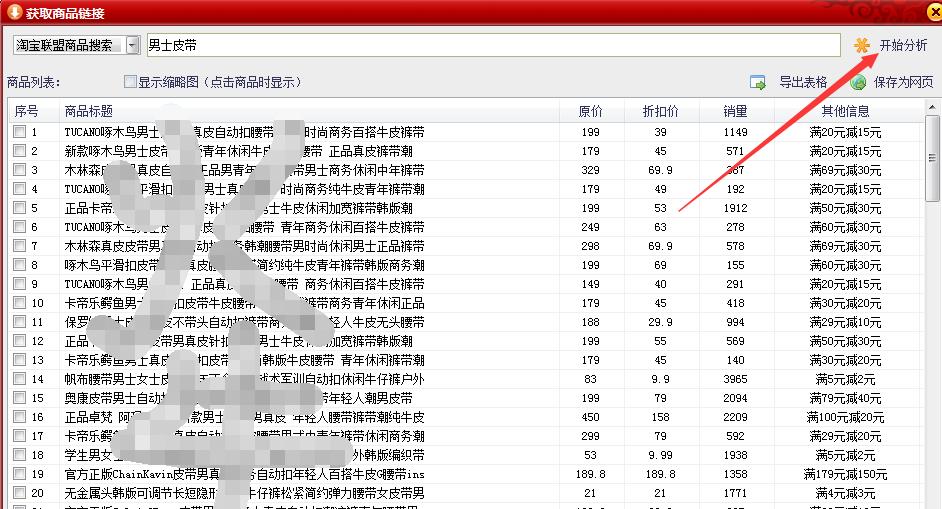This screenshot has height=509, width=942.
Task: Click sales value 2094 in row 15
Action: (735, 398)
